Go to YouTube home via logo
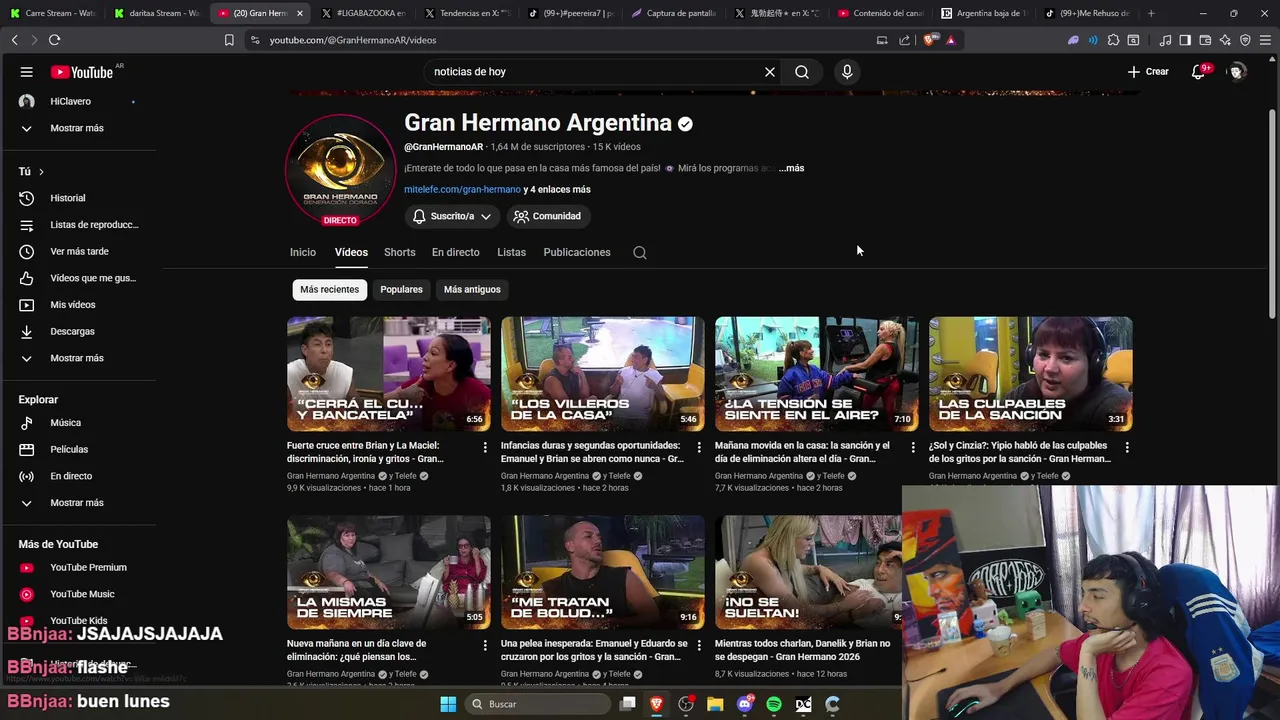1280x720 pixels. (82, 72)
